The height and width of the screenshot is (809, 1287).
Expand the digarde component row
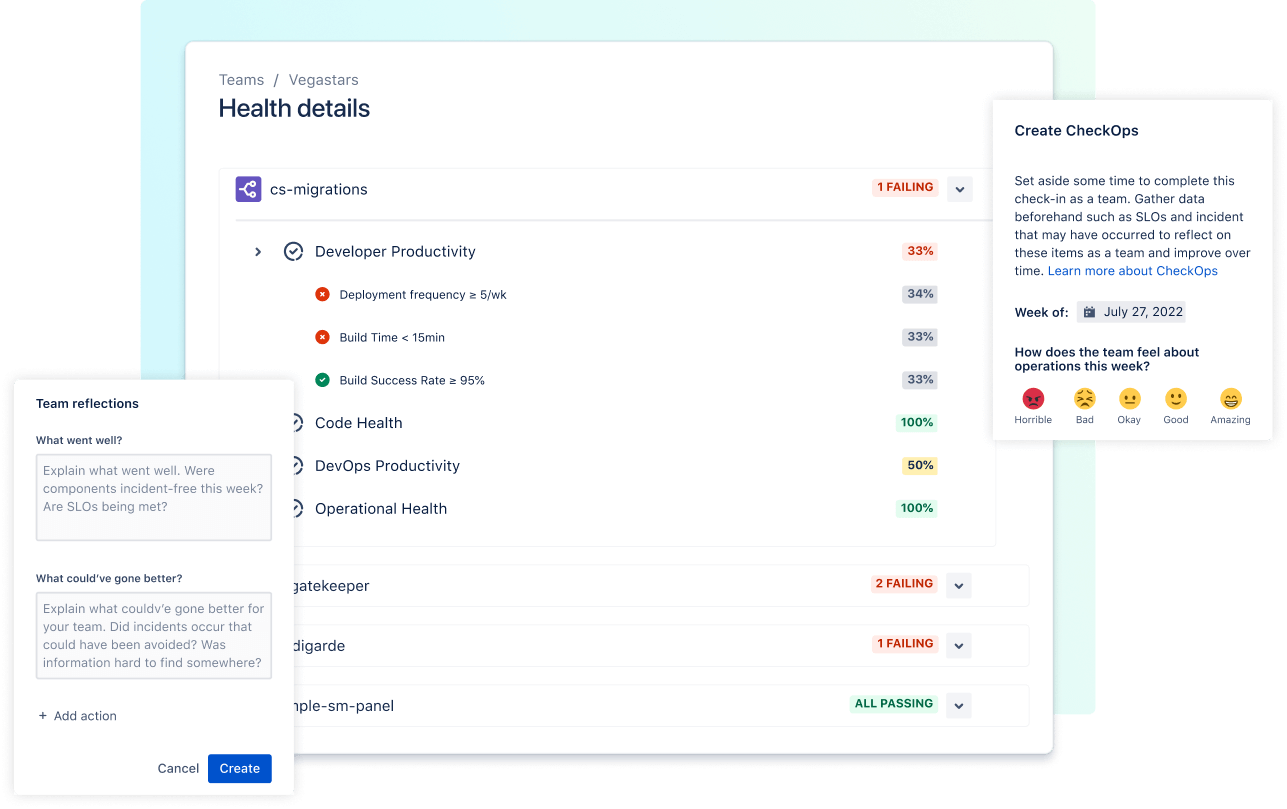tap(958, 645)
